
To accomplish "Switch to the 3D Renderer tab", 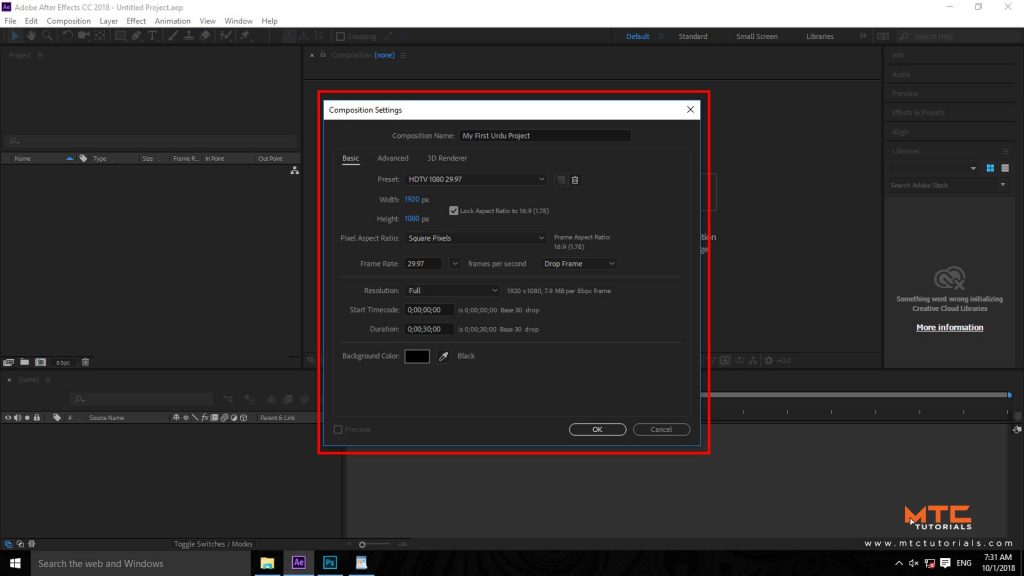I will coord(447,158).
